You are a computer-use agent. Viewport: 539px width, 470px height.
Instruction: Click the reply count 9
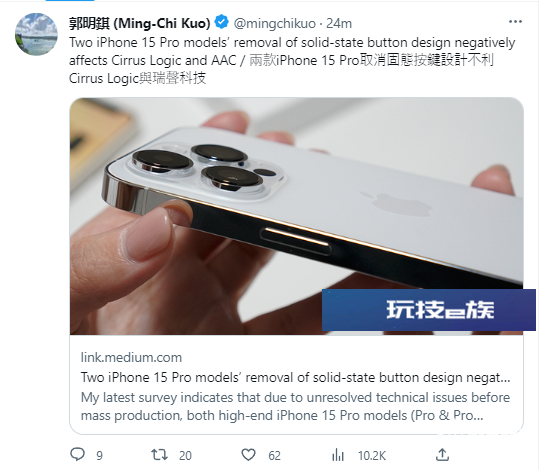(99, 456)
